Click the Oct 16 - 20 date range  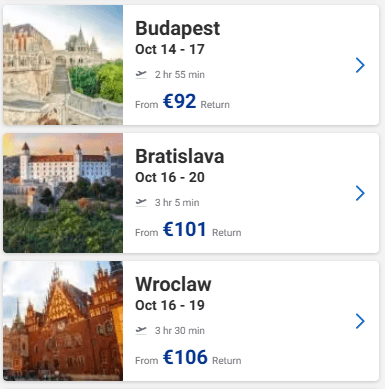point(170,177)
